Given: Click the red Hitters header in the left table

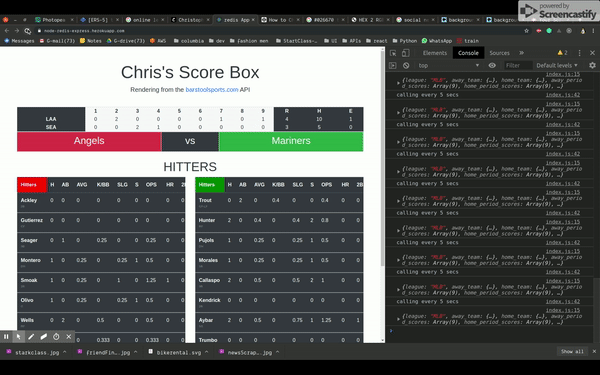Looking at the screenshot, I should coord(32,185).
